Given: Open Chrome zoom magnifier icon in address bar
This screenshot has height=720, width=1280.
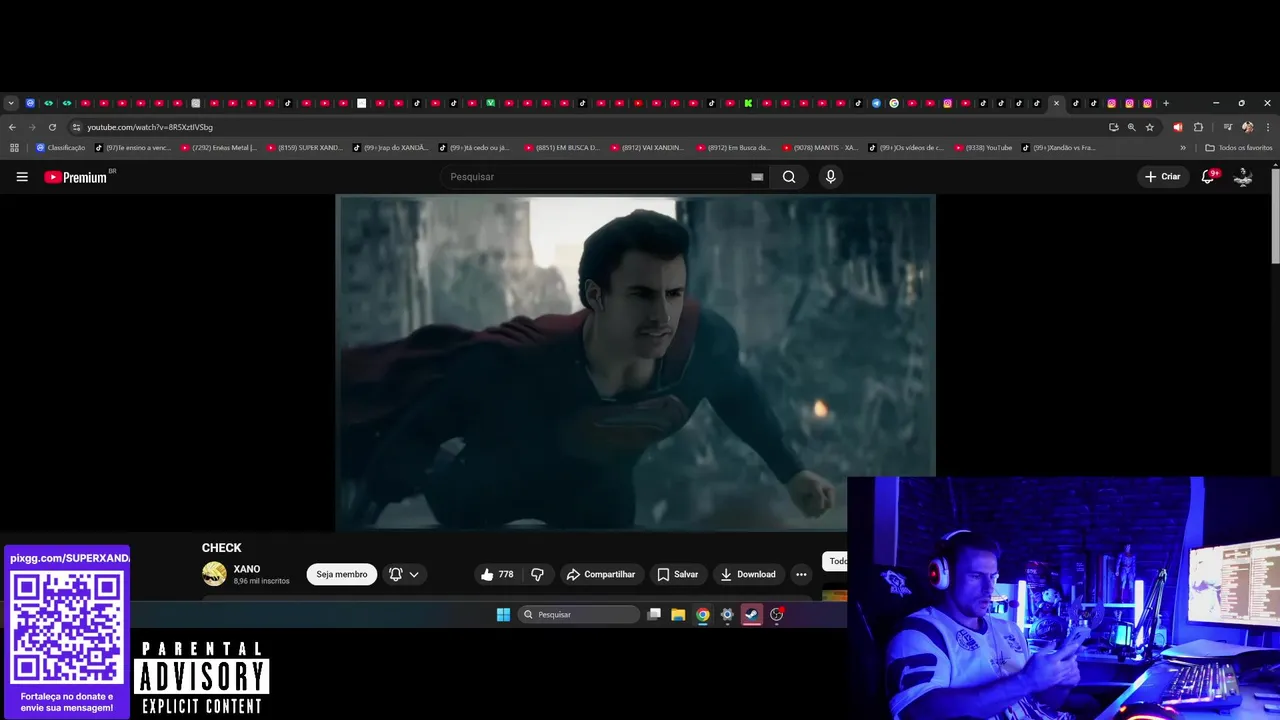Looking at the screenshot, I should click(x=1132, y=127).
